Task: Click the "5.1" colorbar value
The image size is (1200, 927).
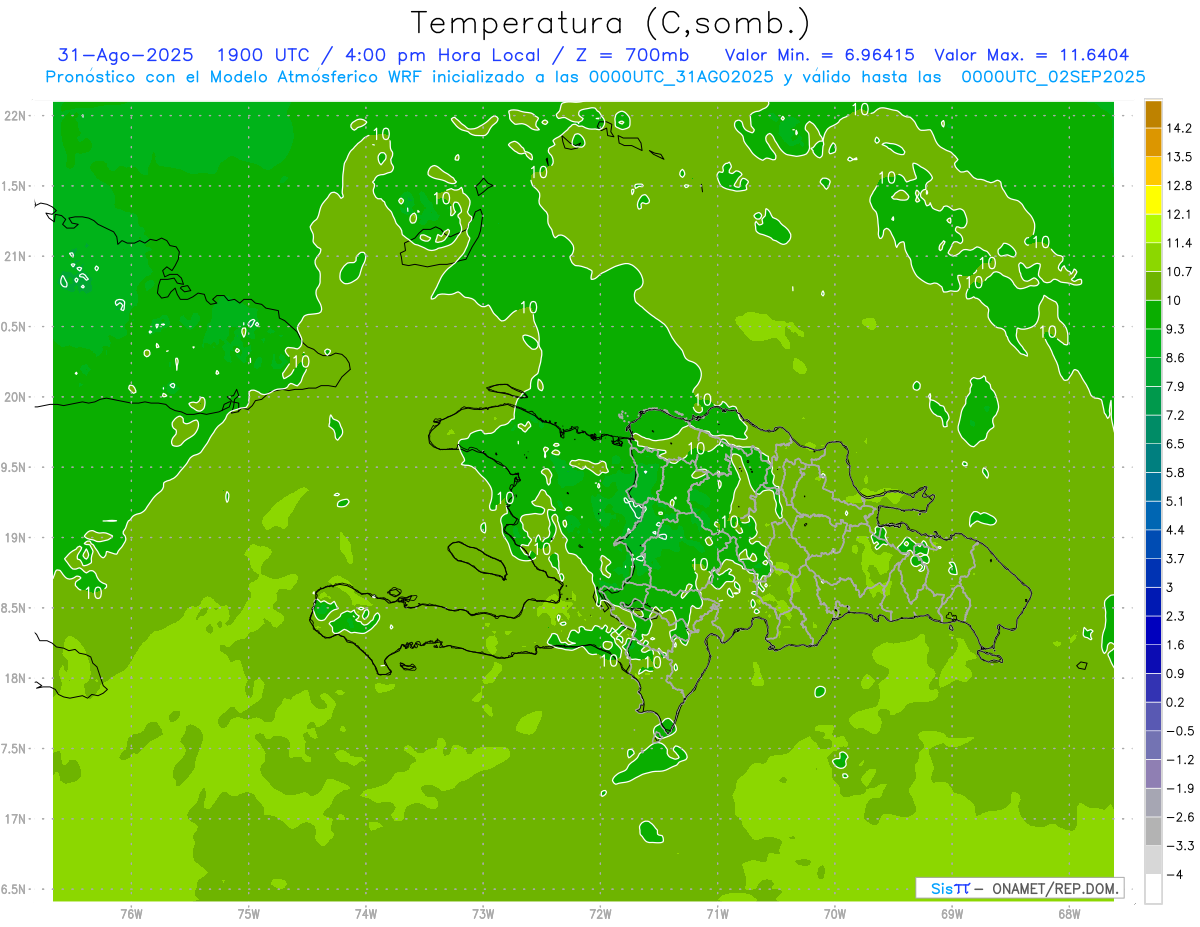Action: (1176, 501)
